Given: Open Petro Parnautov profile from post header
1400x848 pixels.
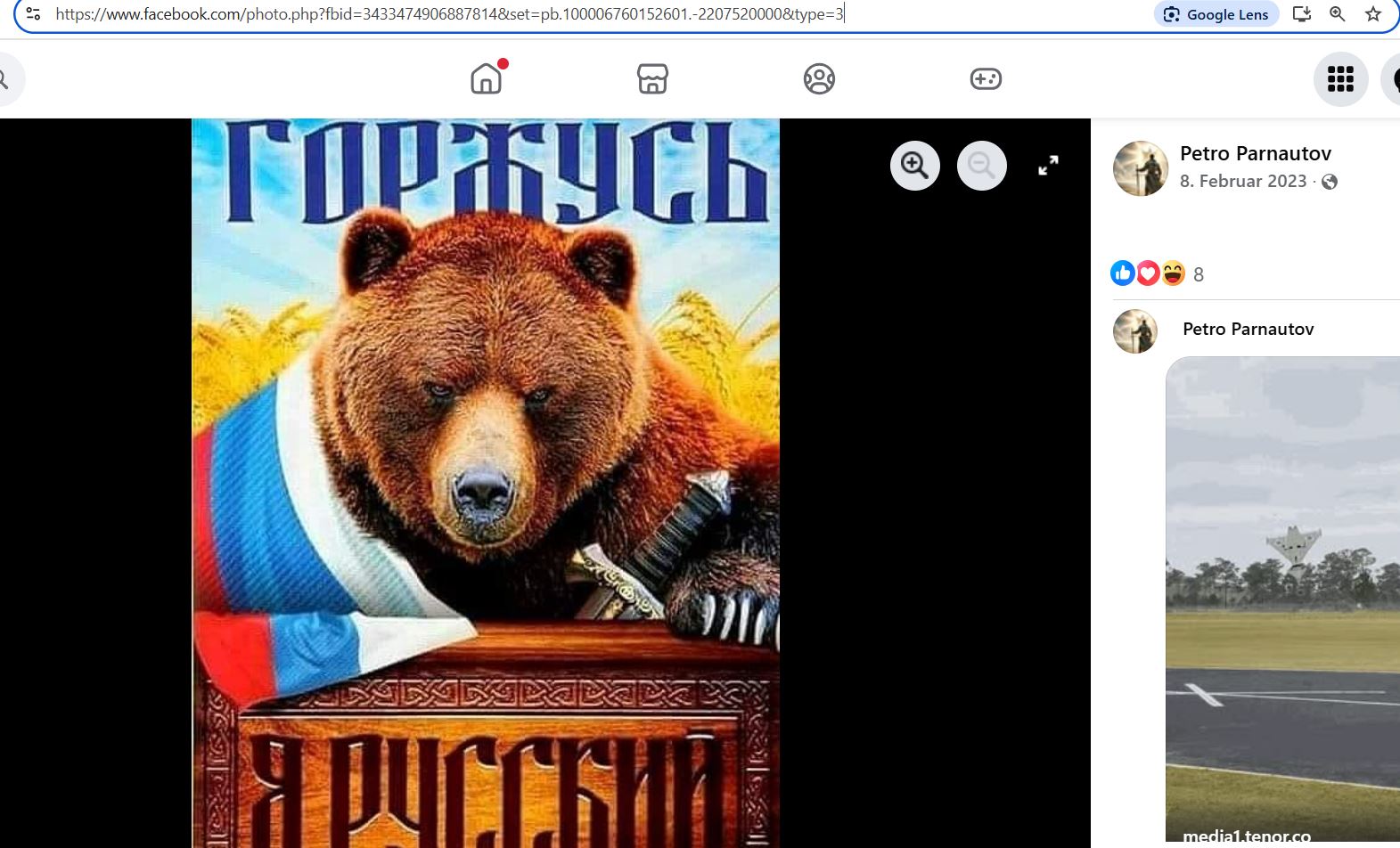Looking at the screenshot, I should [x=1255, y=153].
